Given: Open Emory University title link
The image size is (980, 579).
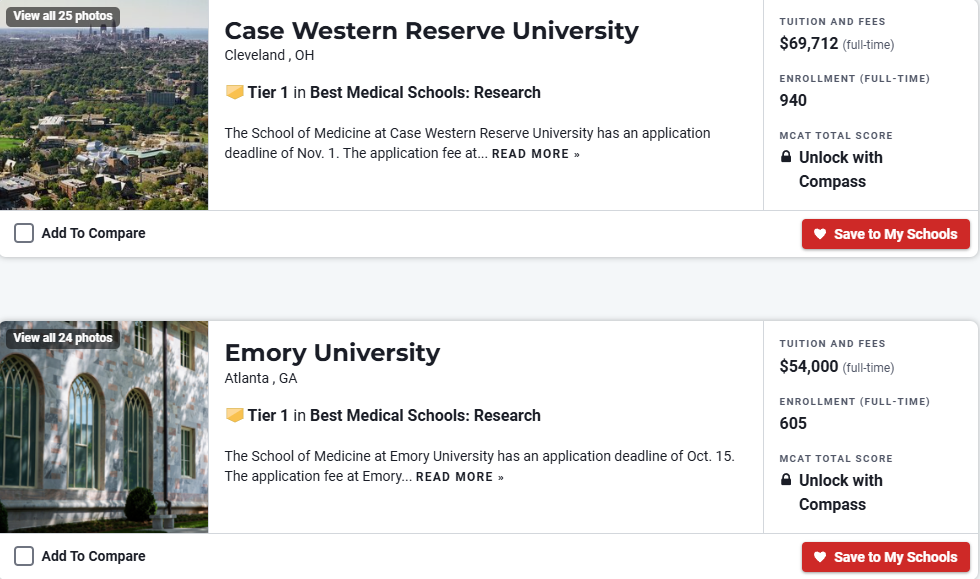Looking at the screenshot, I should click(332, 353).
